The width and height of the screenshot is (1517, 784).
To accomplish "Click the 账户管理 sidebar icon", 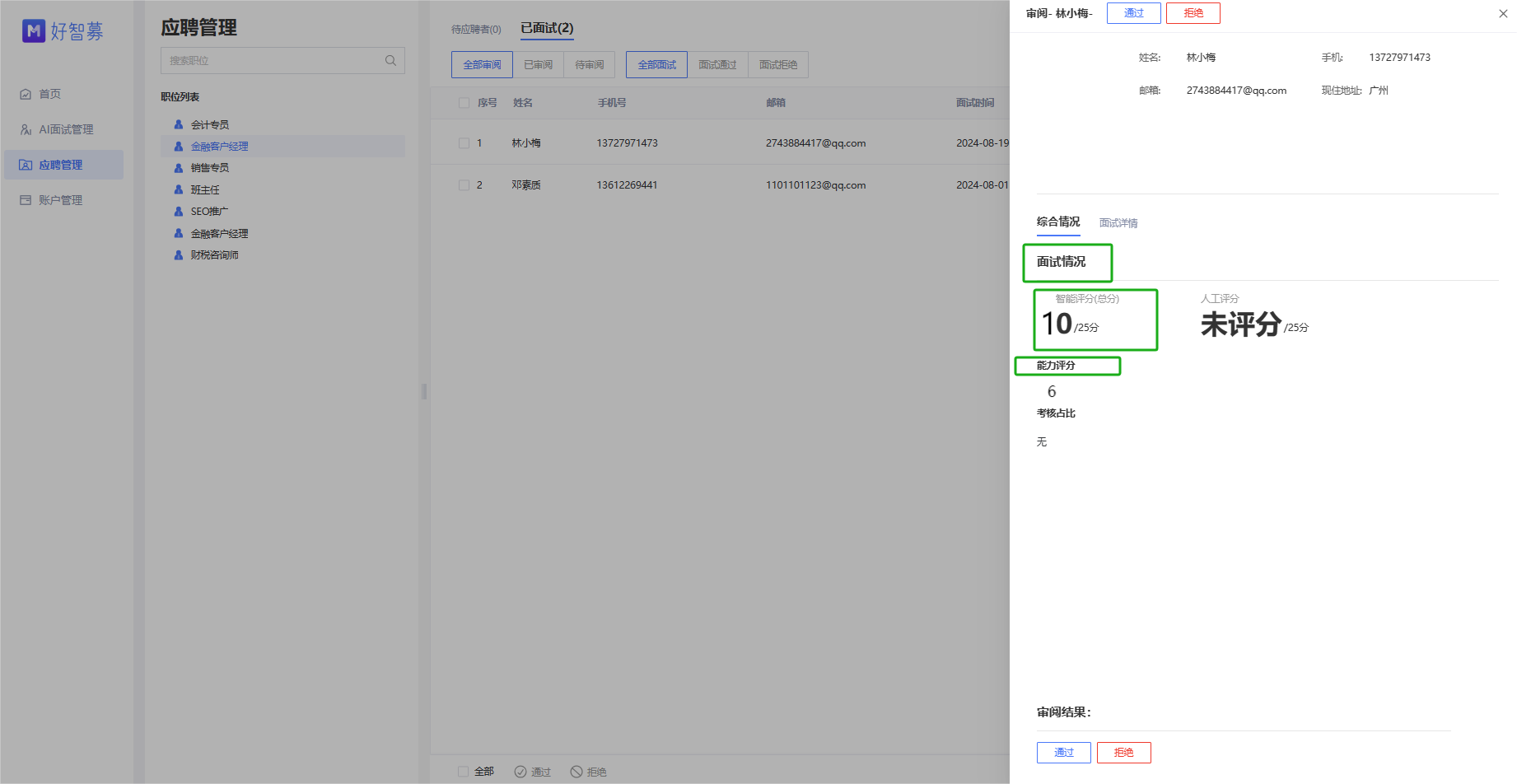I will [x=26, y=200].
